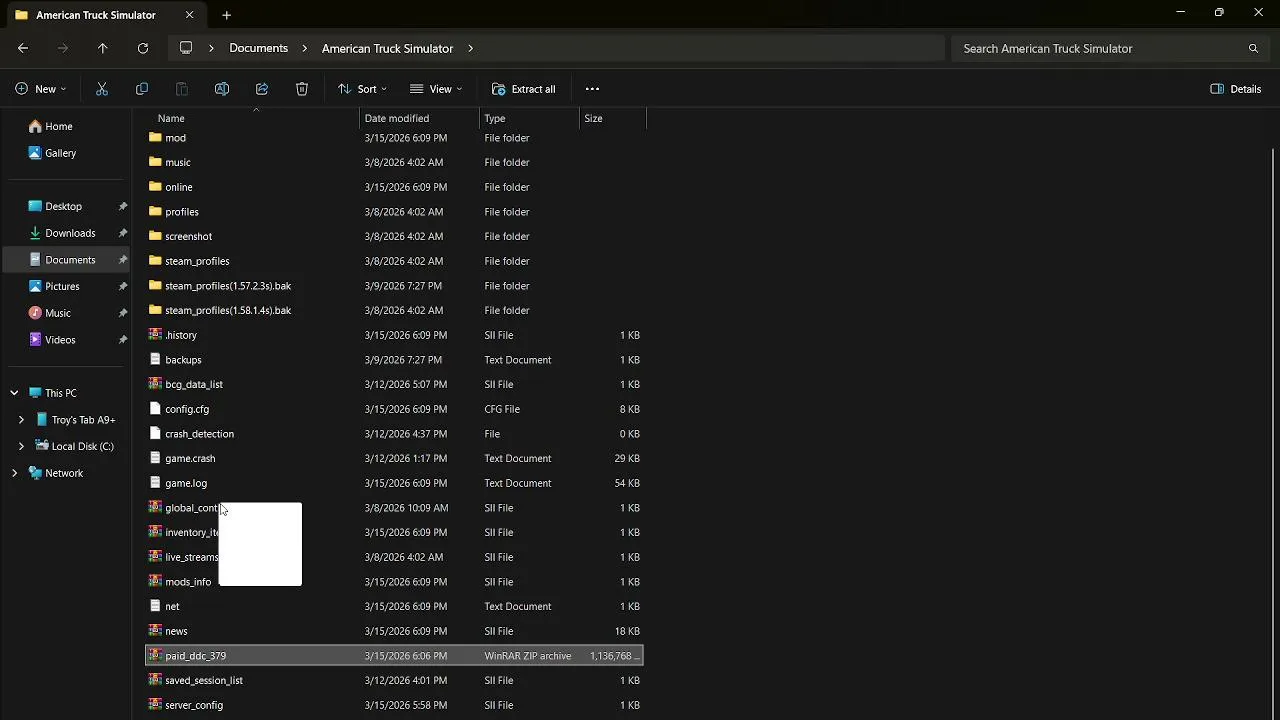The height and width of the screenshot is (720, 1280).
Task: Expand Troy's Tab A9+ node
Action: tap(21, 420)
